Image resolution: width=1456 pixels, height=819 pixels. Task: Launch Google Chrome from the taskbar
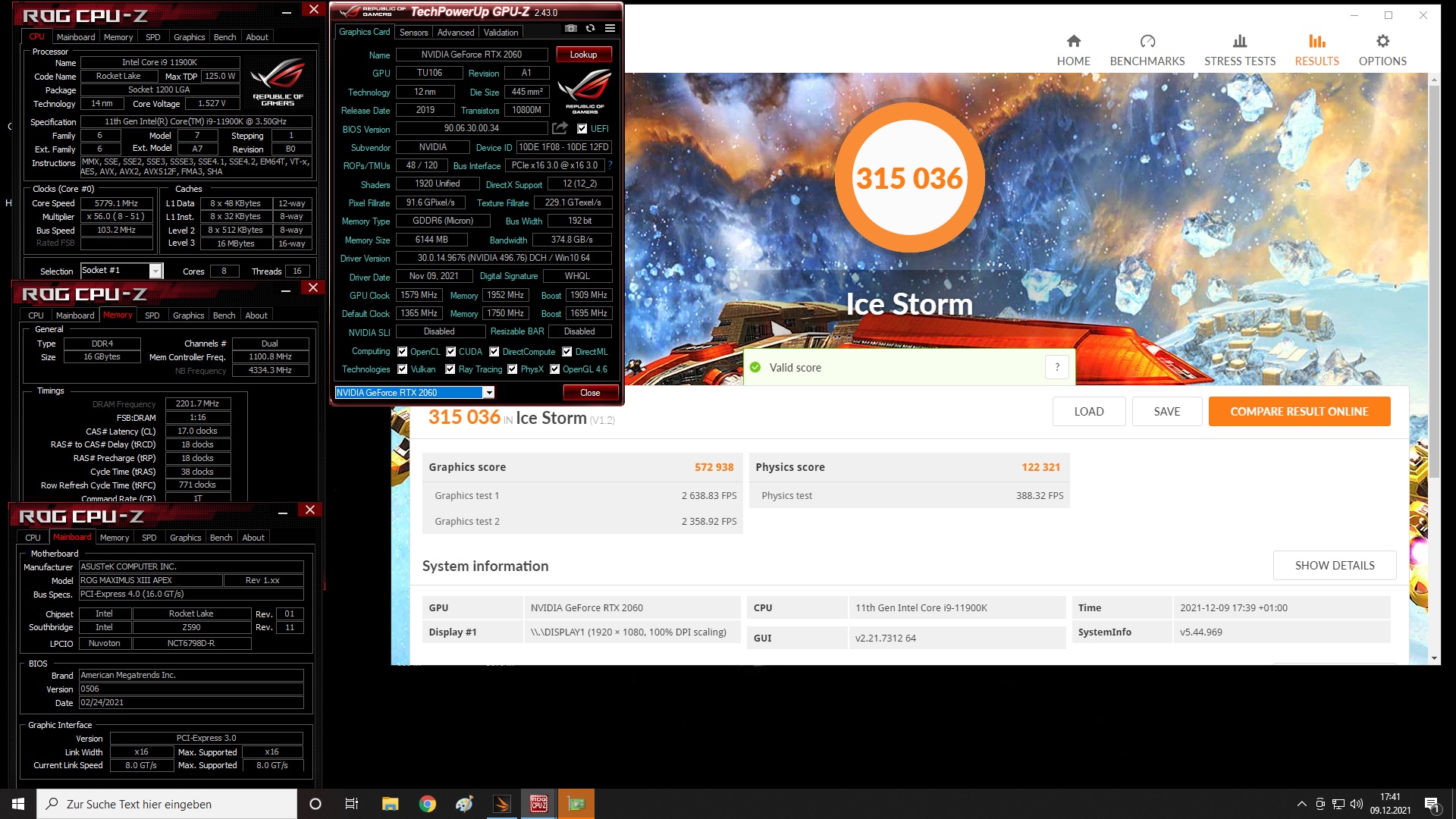point(428,804)
